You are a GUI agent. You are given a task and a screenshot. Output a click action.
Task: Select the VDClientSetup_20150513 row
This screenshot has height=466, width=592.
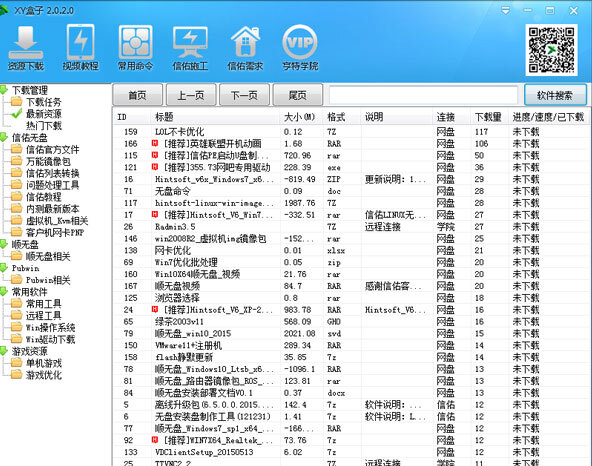351,452
